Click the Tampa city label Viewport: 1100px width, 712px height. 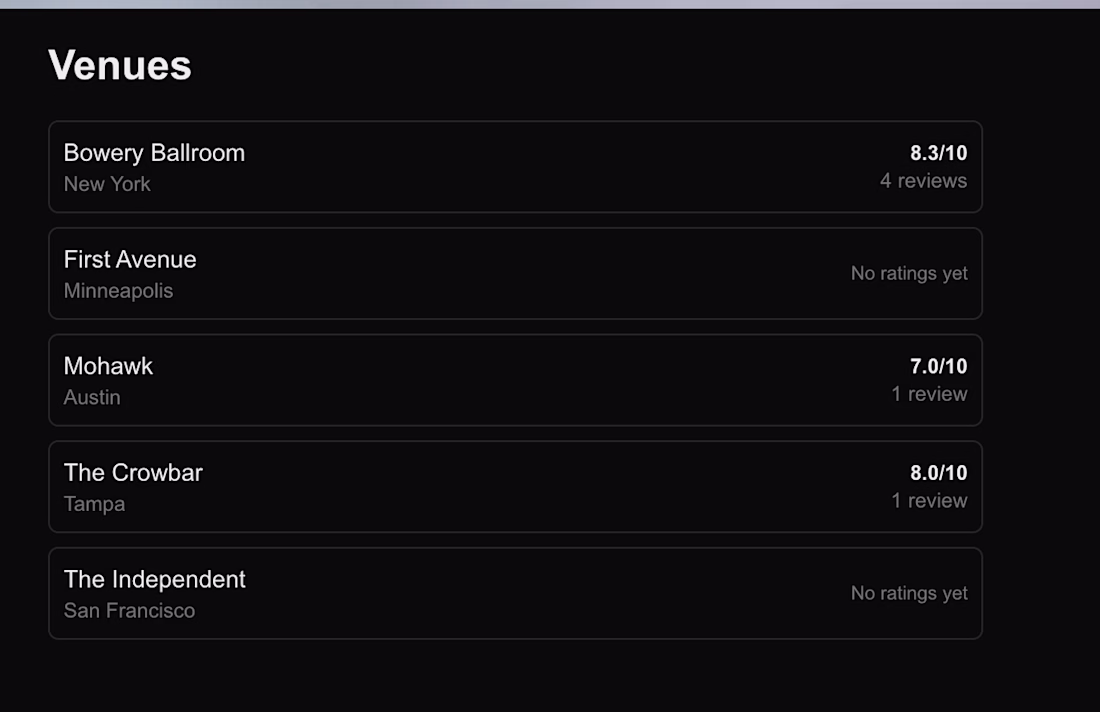pyautogui.click(x=94, y=504)
